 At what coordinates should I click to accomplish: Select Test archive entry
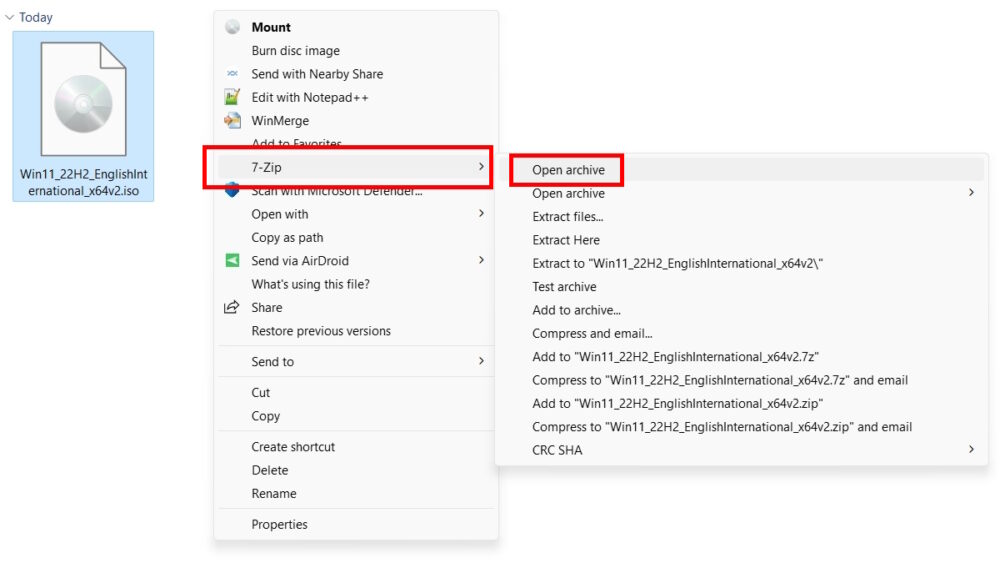[x=564, y=287]
